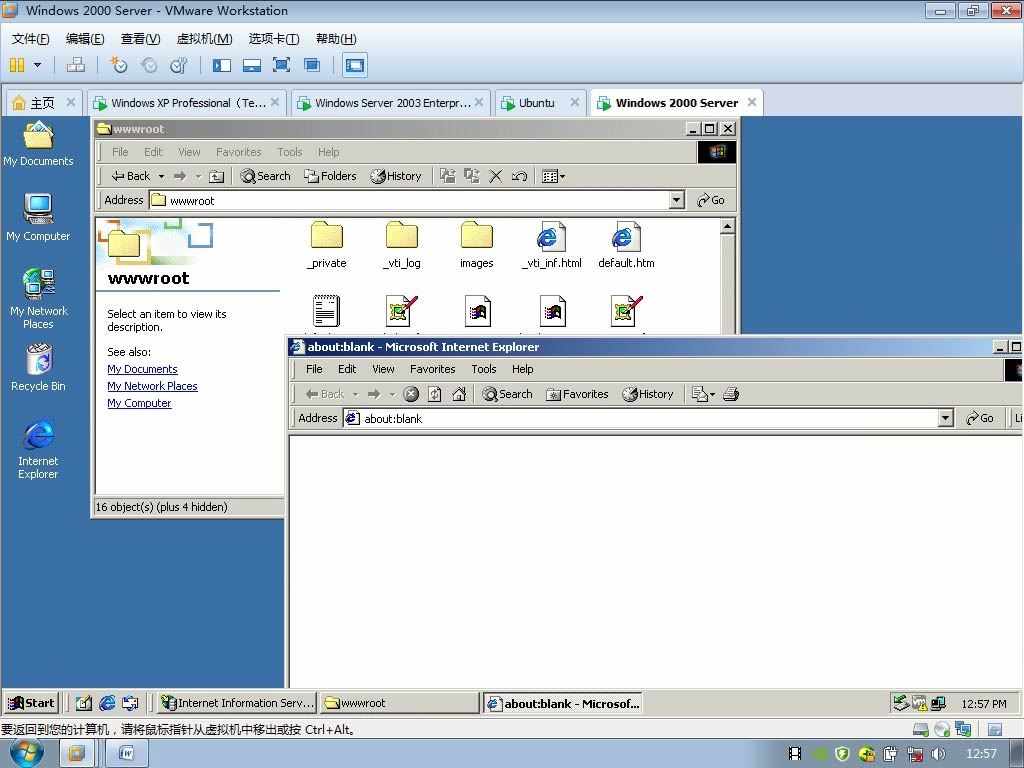Screen dimensions: 1024x768
Task: Open the Mail dropdown in Internet Explorer toolbar
Action: tap(703, 394)
